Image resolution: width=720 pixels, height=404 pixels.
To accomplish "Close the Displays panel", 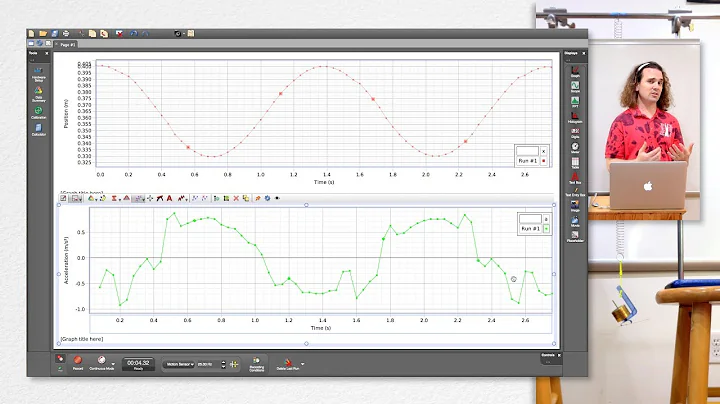I will [584, 54].
